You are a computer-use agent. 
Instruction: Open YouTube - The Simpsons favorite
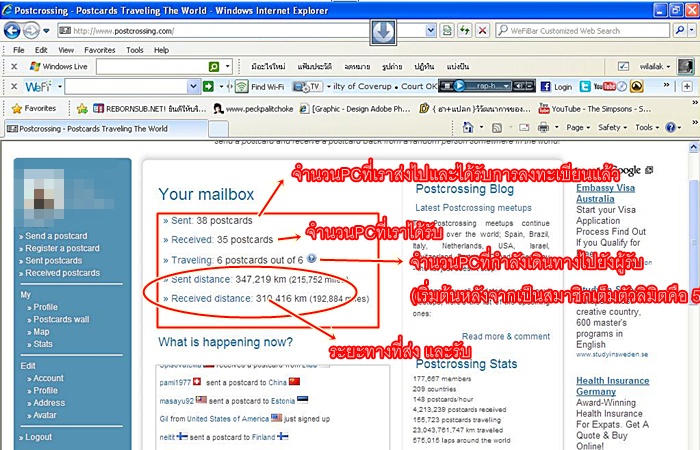[x=595, y=108]
